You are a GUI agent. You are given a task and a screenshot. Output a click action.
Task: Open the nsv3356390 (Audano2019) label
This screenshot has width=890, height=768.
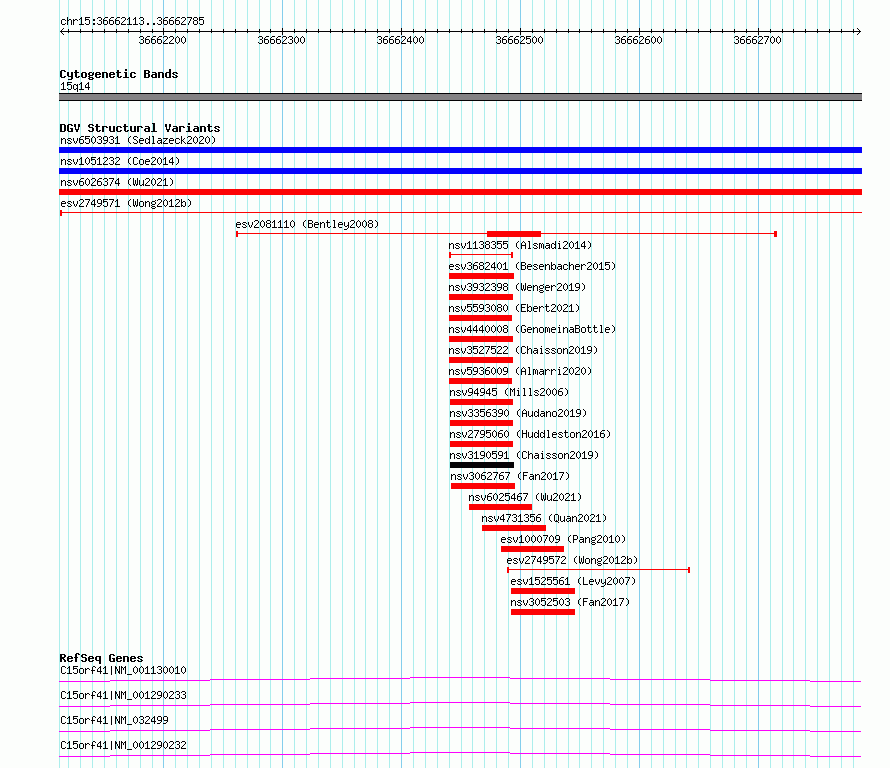tap(518, 413)
